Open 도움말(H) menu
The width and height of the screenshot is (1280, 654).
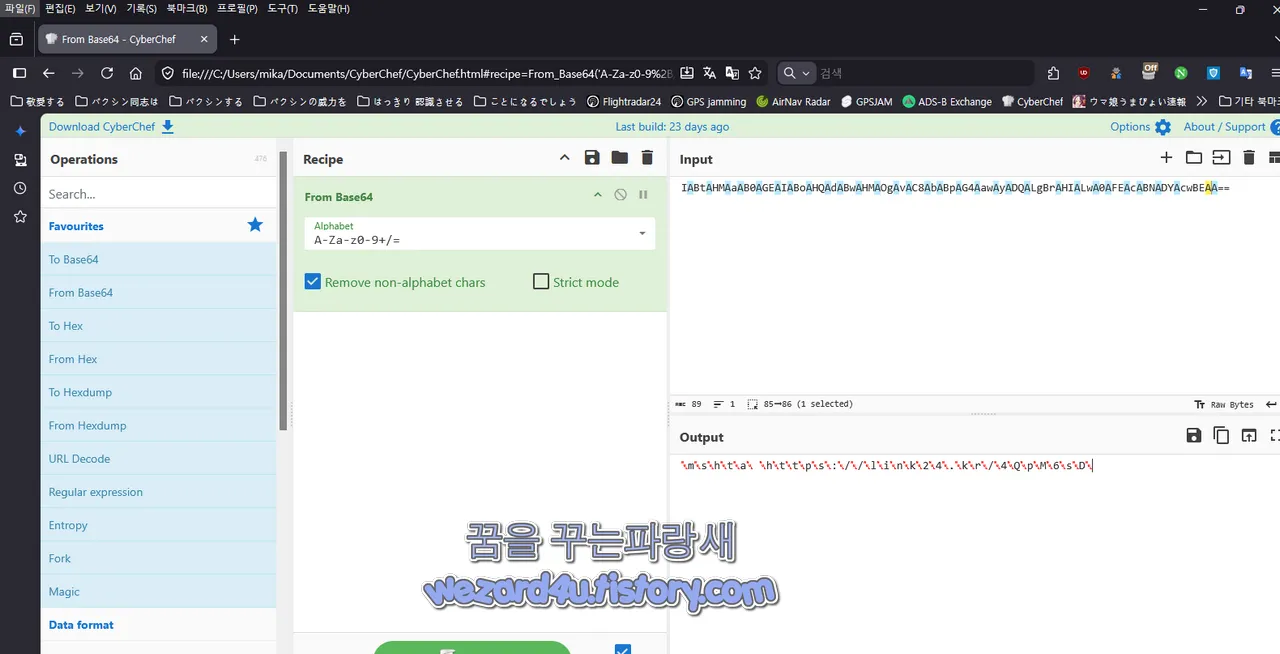(x=329, y=9)
